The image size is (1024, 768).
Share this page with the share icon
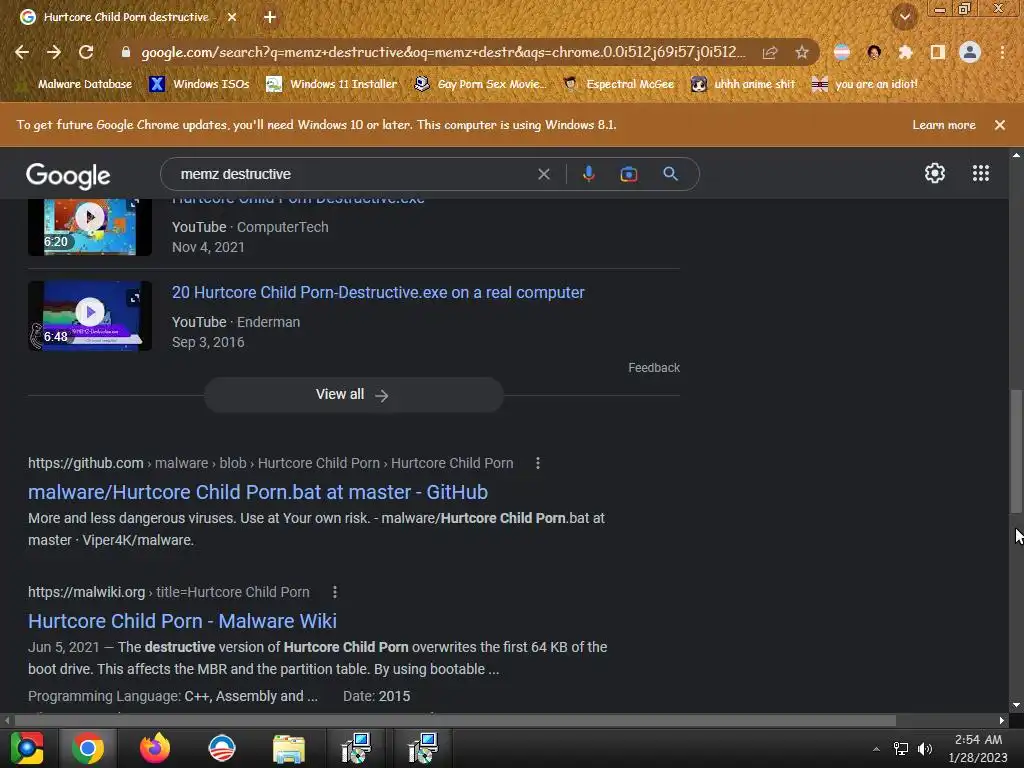coord(770,52)
